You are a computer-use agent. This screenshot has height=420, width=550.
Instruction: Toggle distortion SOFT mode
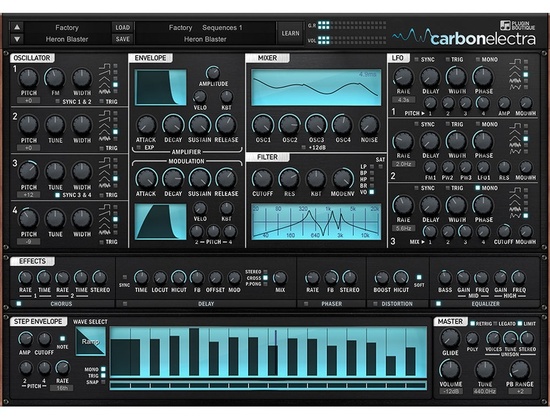[x=419, y=277]
